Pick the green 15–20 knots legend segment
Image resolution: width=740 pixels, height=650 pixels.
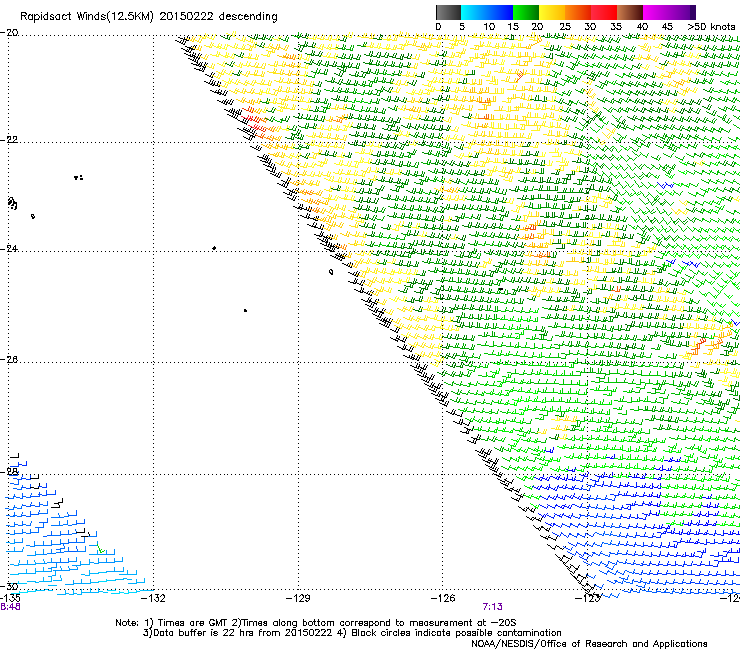point(526,12)
